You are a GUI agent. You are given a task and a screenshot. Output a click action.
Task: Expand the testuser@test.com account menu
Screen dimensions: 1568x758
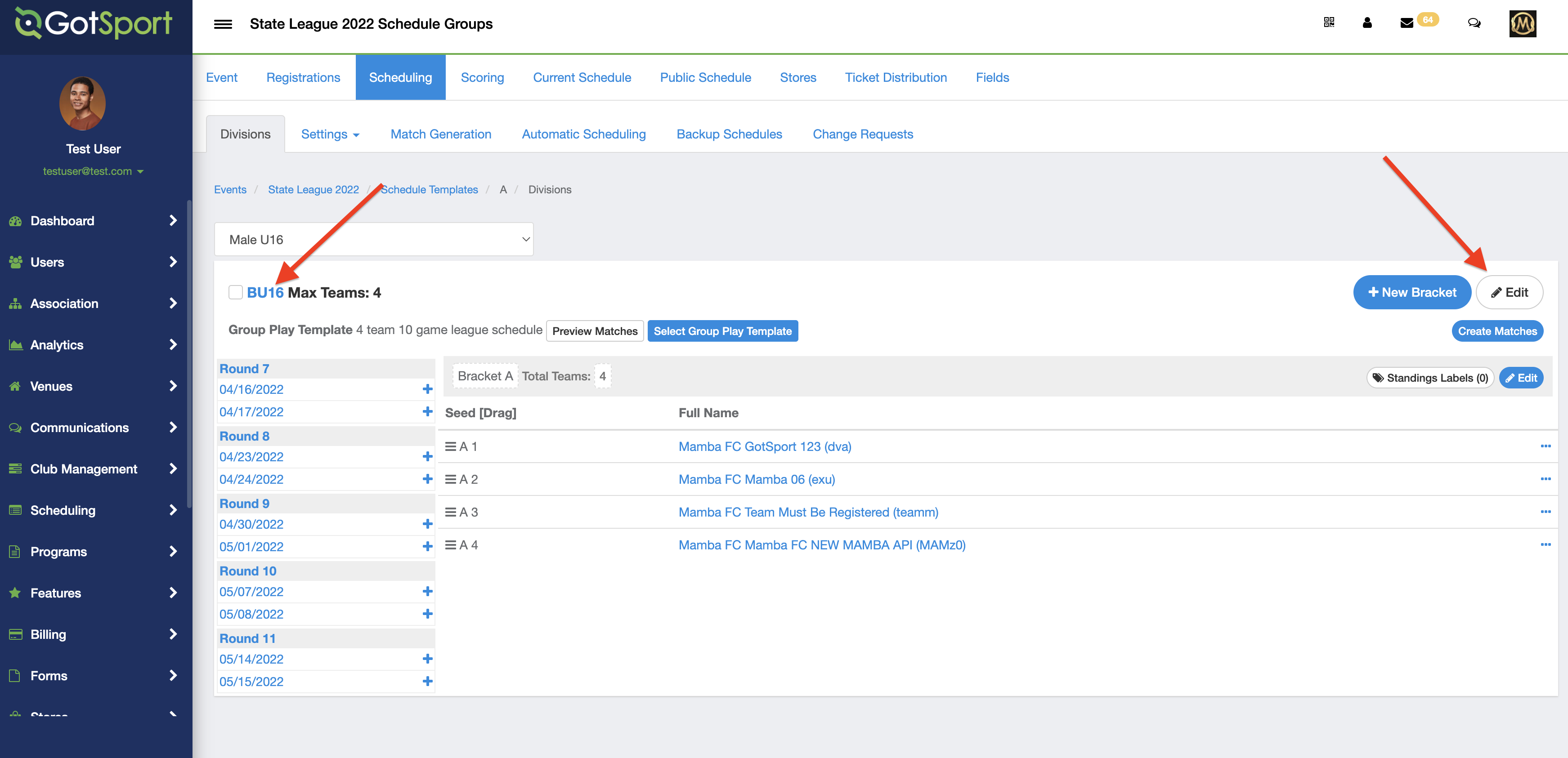(x=93, y=172)
